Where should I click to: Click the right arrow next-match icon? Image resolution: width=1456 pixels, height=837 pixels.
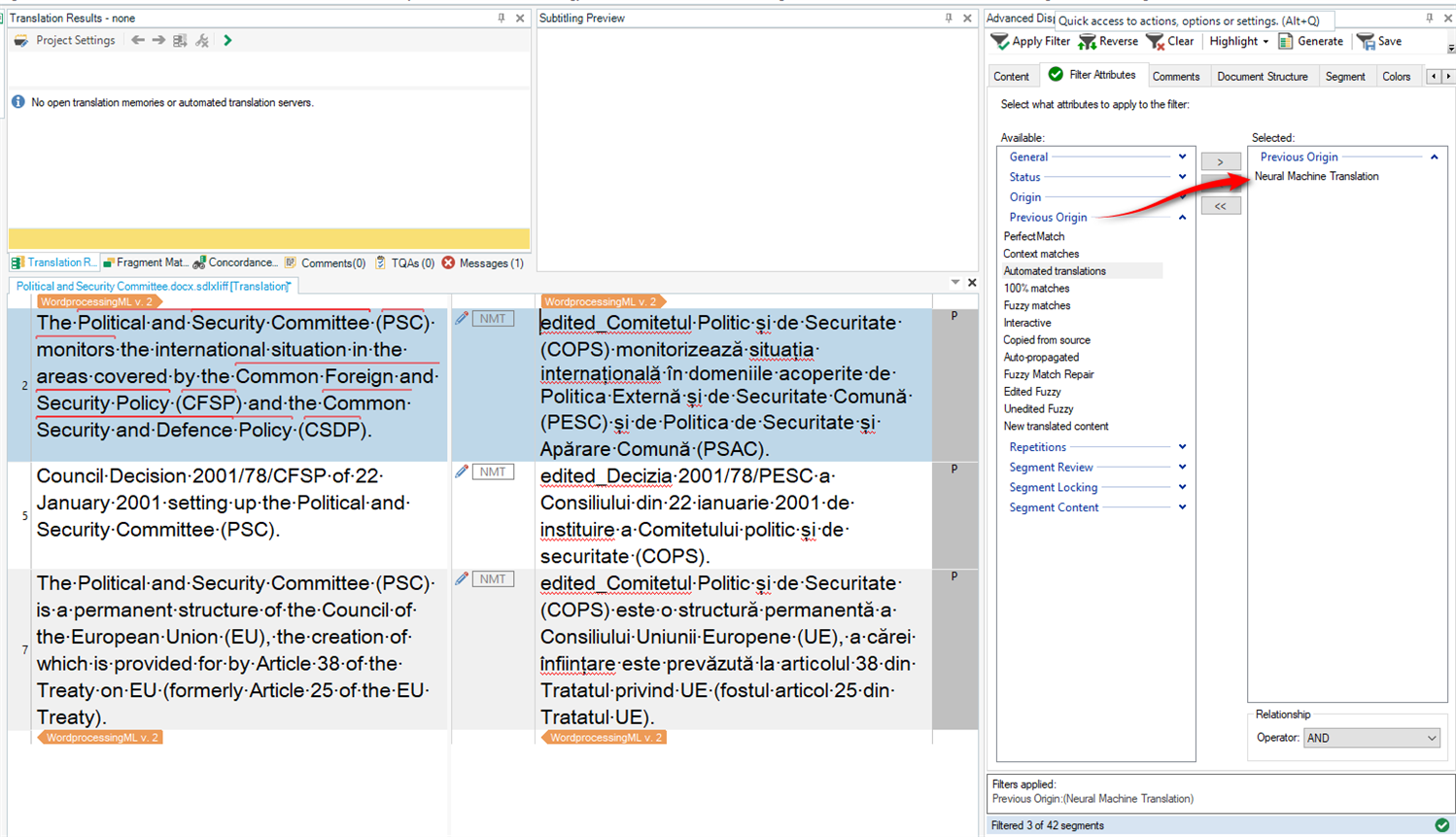pos(158,41)
